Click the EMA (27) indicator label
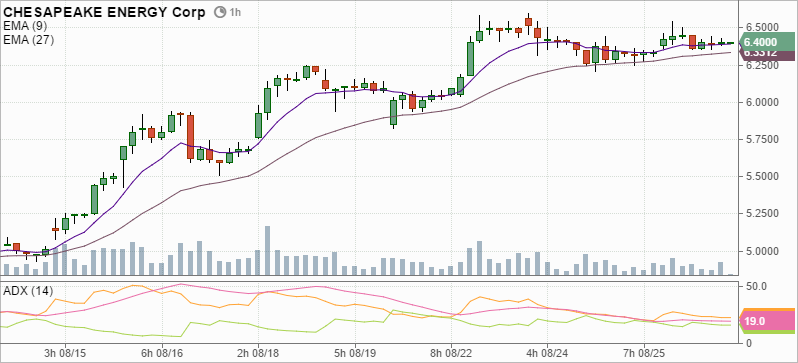This screenshot has height=363, width=798. (28, 40)
